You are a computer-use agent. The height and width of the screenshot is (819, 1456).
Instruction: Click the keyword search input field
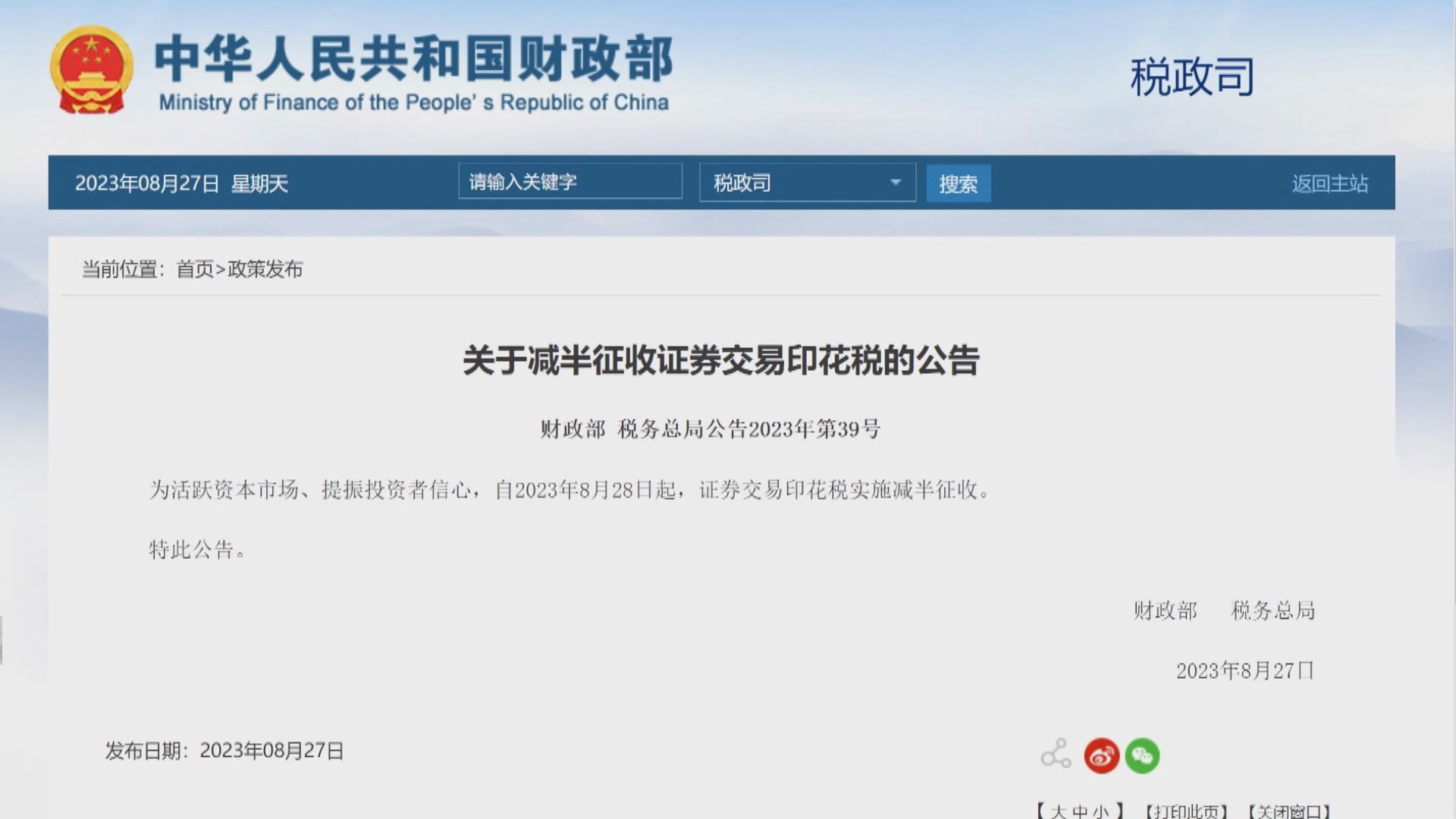[569, 181]
